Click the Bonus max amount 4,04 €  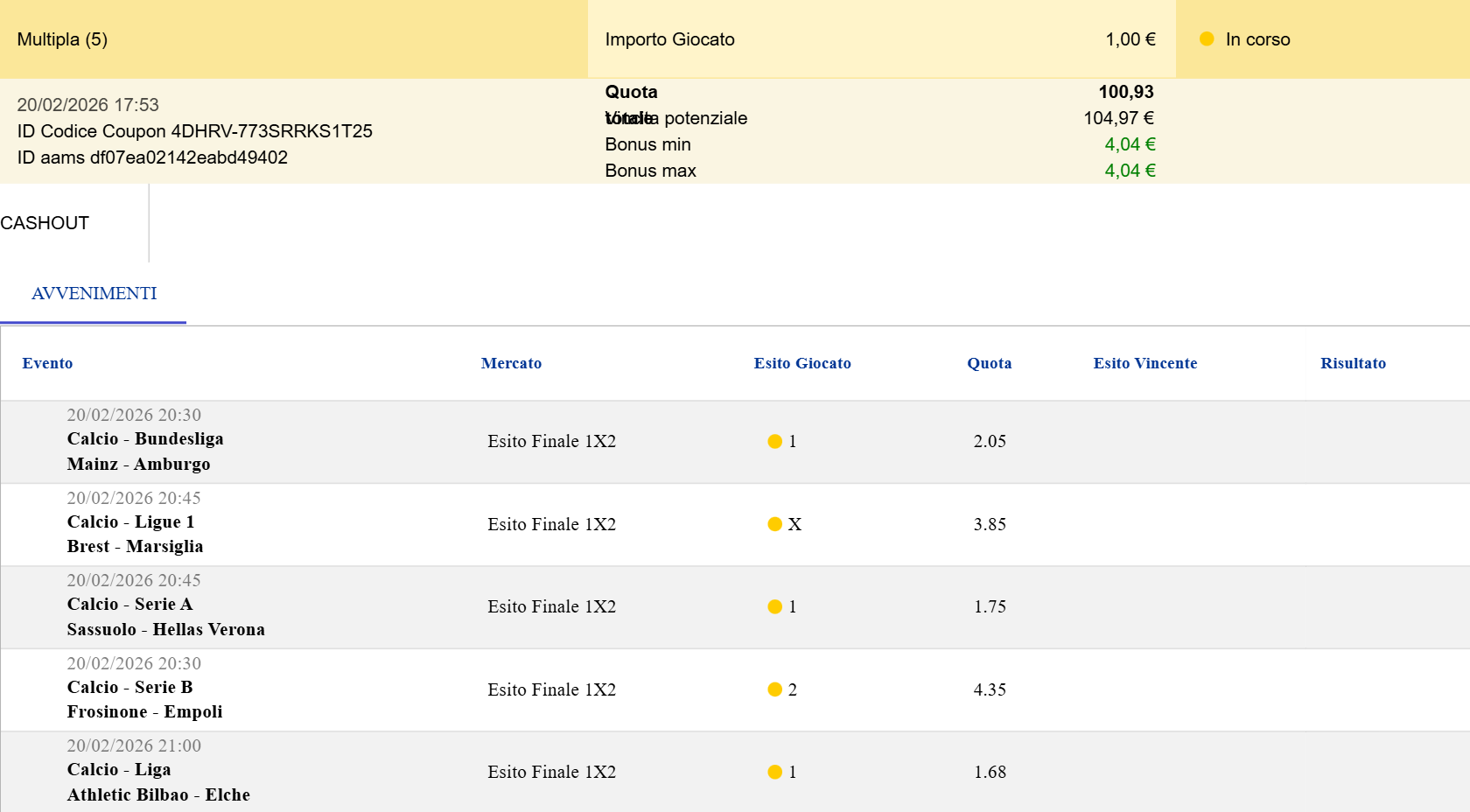pos(1129,171)
